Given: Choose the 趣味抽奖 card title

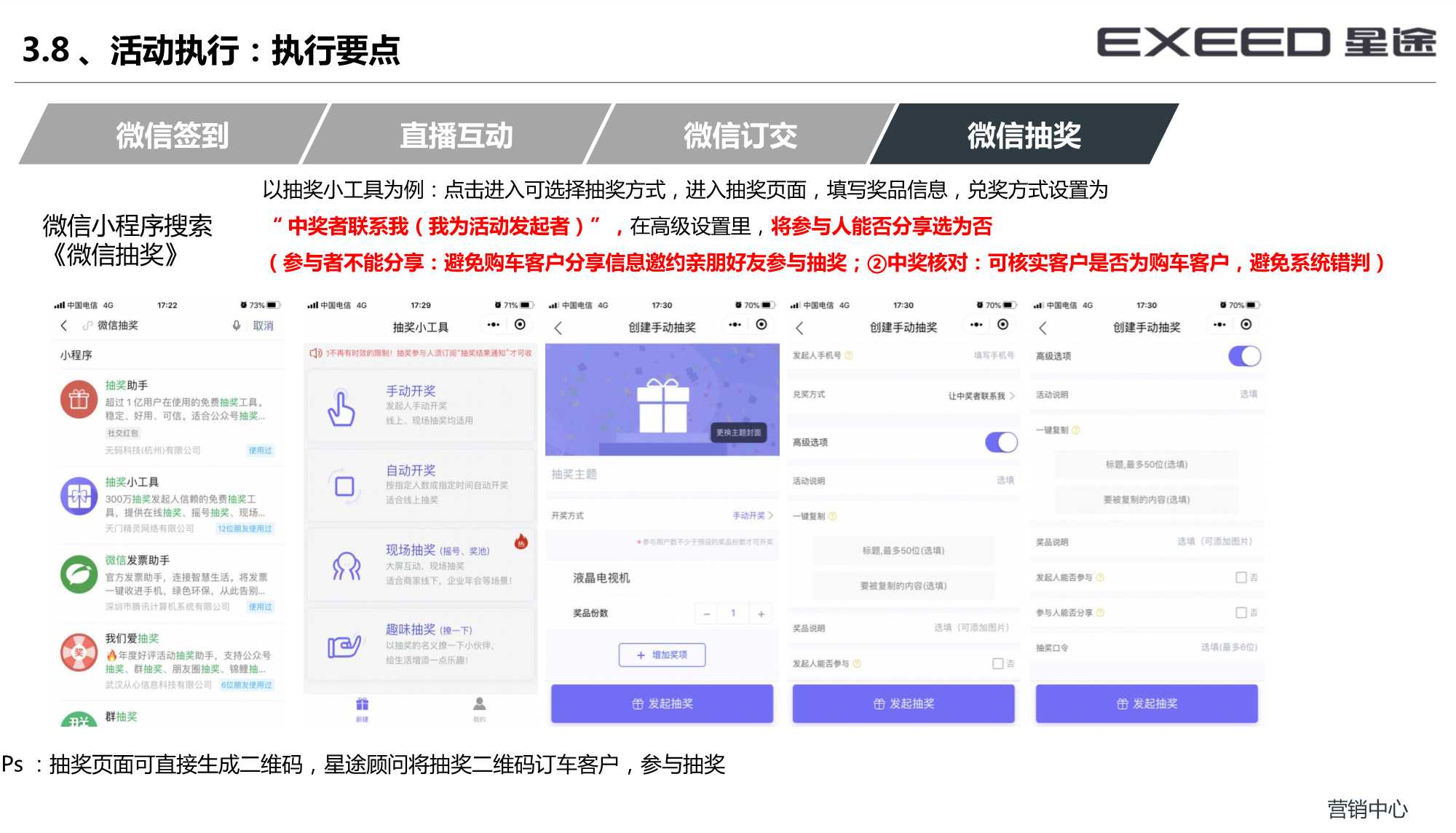Looking at the screenshot, I should 411,629.
